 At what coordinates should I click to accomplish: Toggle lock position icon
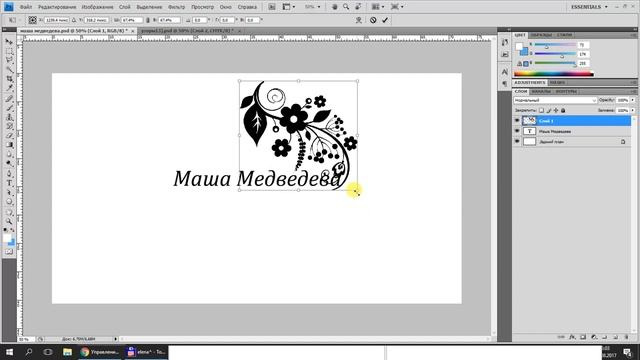click(x=556, y=110)
